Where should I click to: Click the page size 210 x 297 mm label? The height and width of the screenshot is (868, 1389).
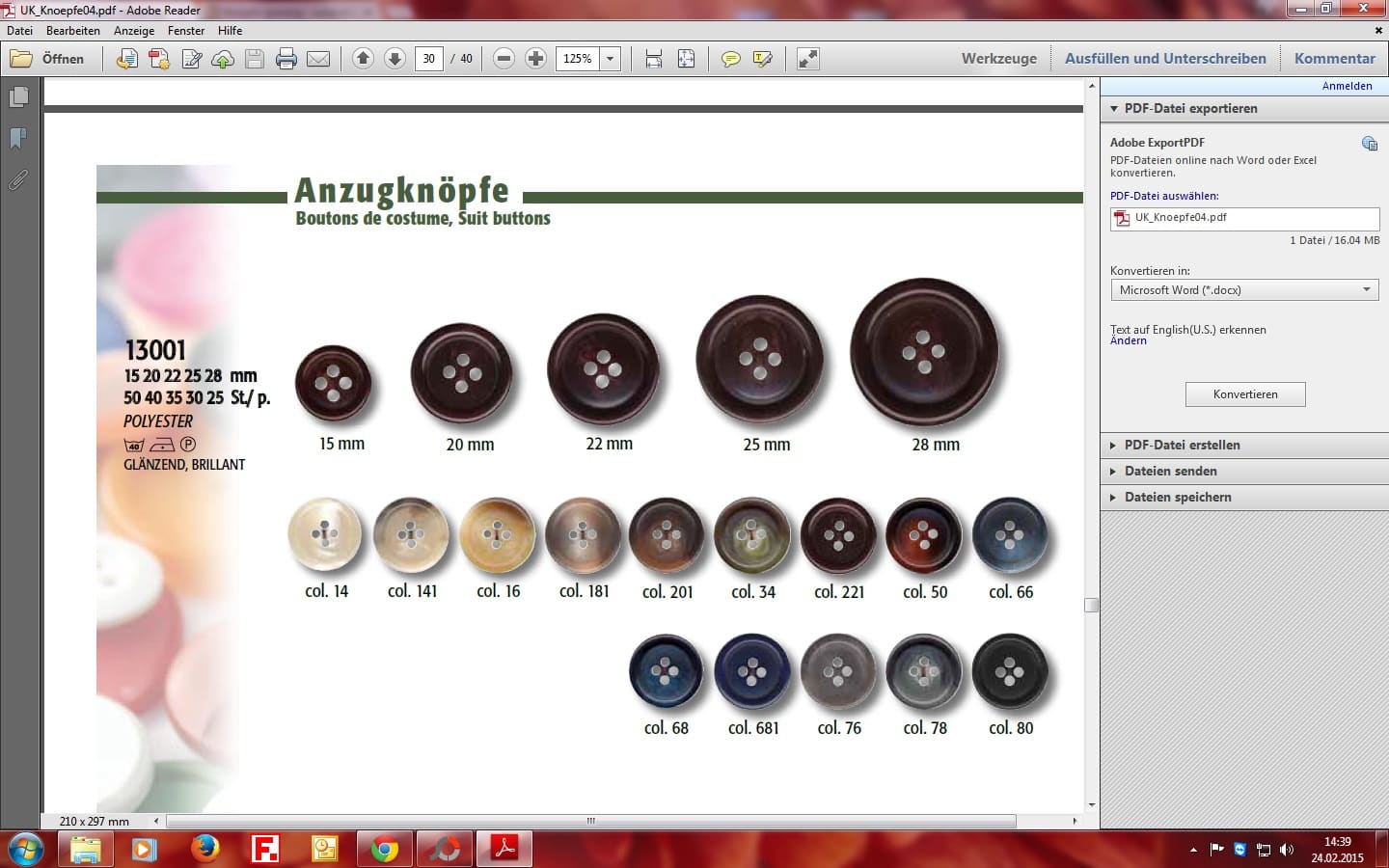point(95,822)
